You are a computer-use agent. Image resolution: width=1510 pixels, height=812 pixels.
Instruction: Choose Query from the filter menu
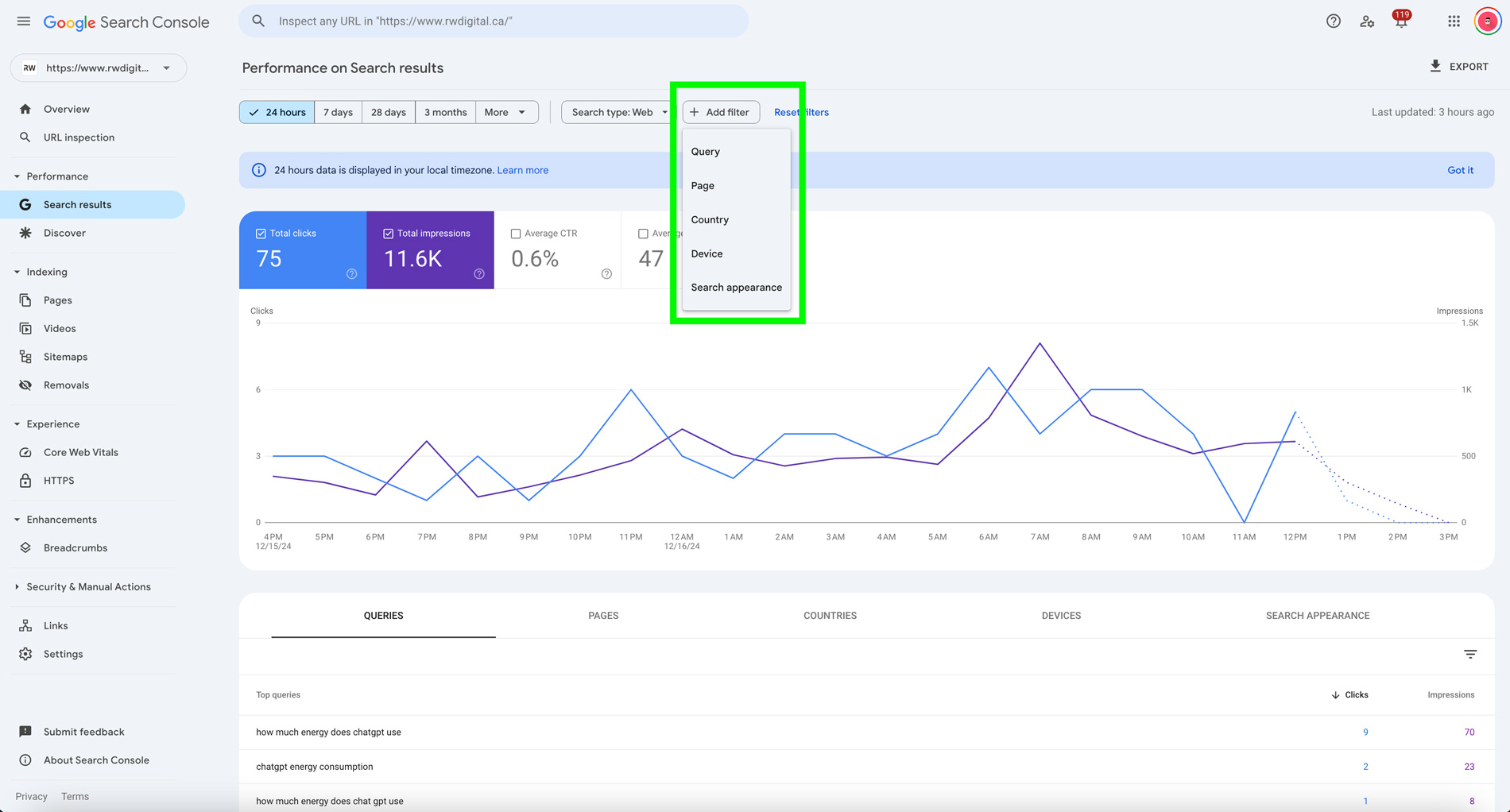pyautogui.click(x=737, y=152)
